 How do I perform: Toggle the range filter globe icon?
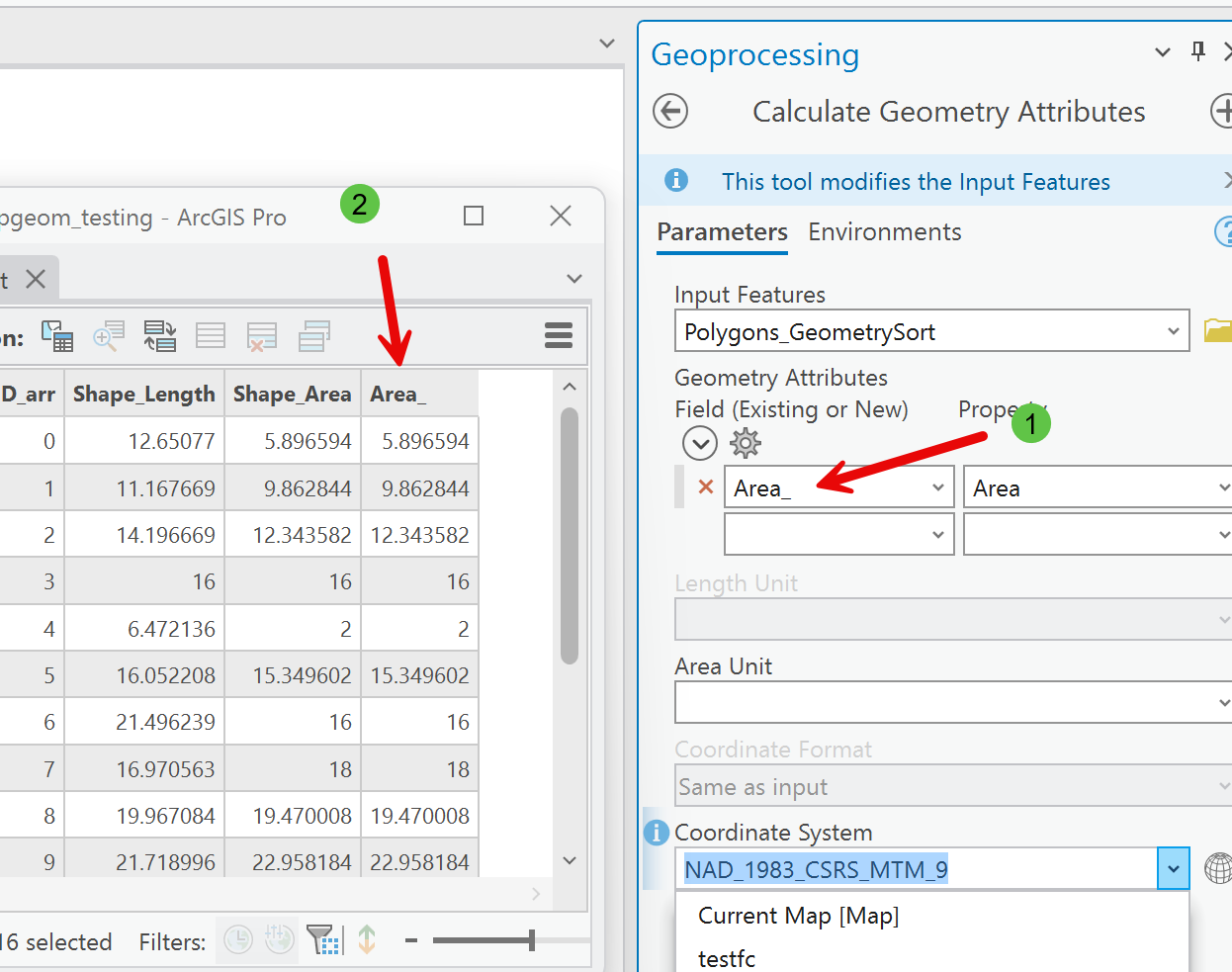(x=278, y=940)
